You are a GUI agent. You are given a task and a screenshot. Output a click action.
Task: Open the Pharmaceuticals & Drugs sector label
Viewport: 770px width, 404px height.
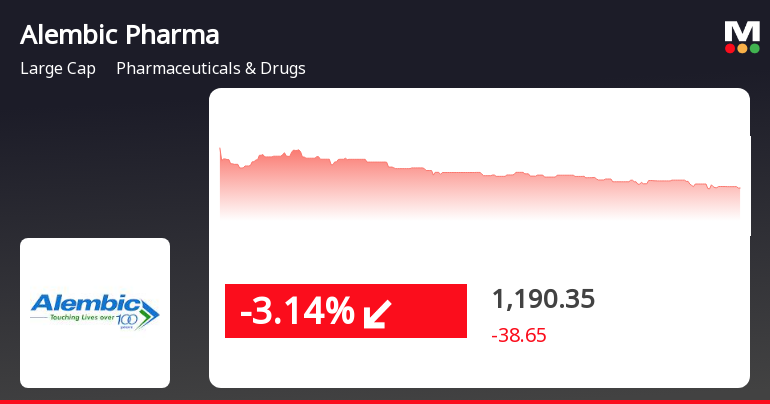pos(211,69)
